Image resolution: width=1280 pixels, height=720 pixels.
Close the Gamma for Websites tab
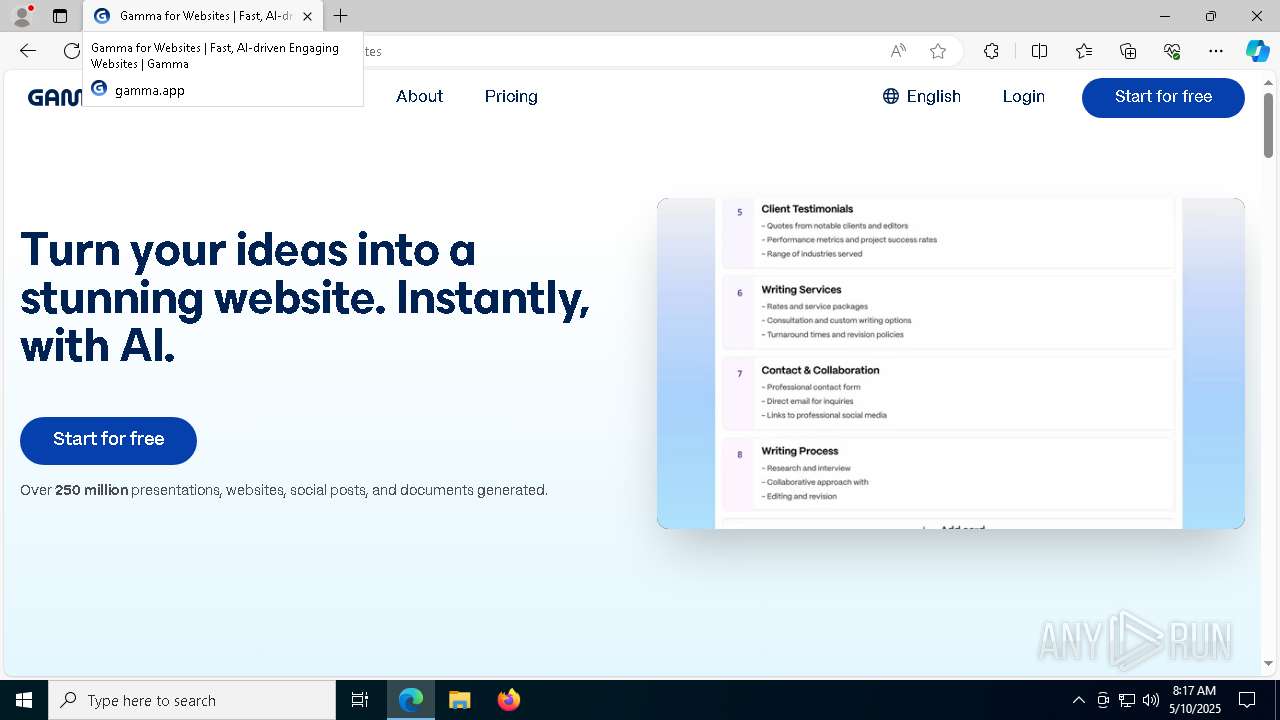pyautogui.click(x=307, y=16)
